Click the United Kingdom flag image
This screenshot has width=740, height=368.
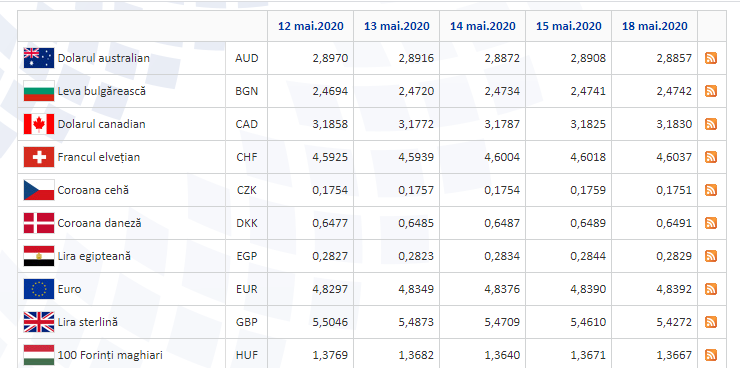click(39, 322)
